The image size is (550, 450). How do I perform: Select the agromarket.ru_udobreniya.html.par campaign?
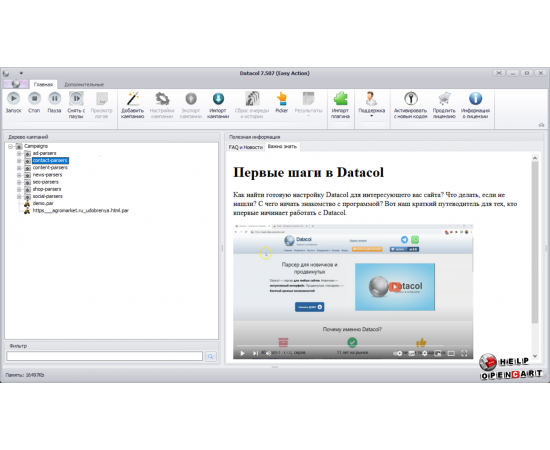click(81, 210)
